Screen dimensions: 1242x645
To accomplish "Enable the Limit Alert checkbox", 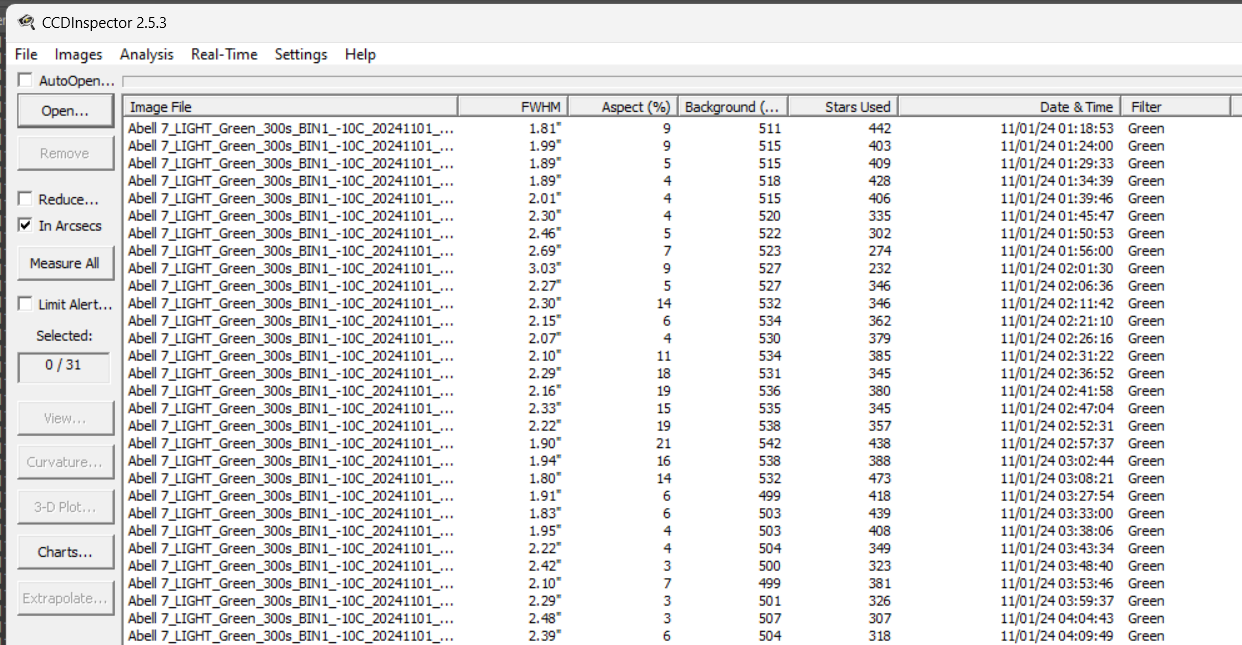I will pyautogui.click(x=26, y=304).
